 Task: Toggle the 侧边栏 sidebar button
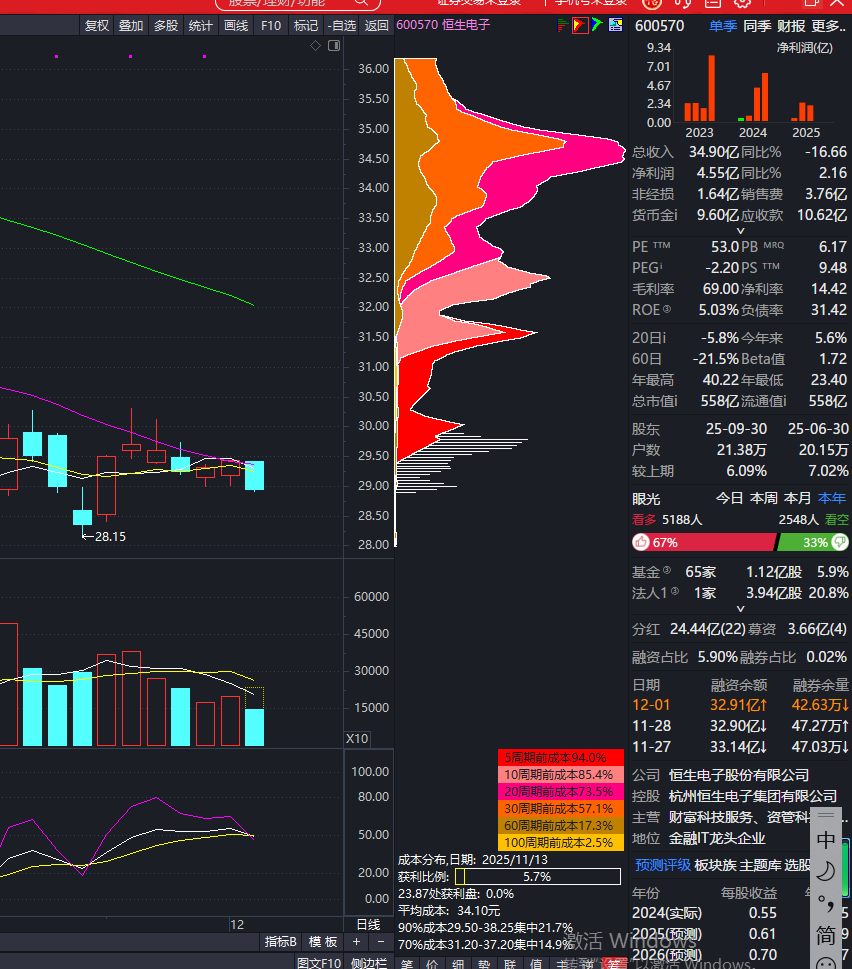tap(369, 963)
